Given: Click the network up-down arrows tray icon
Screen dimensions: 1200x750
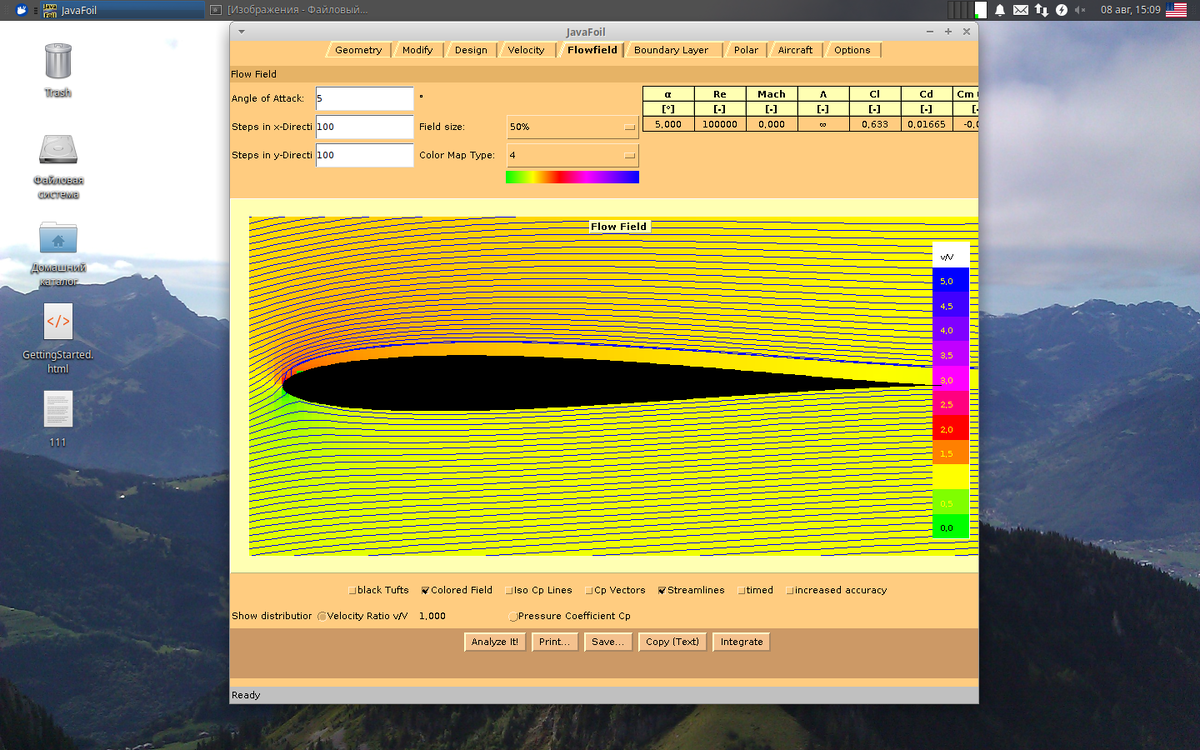Looking at the screenshot, I should pos(1041,10).
